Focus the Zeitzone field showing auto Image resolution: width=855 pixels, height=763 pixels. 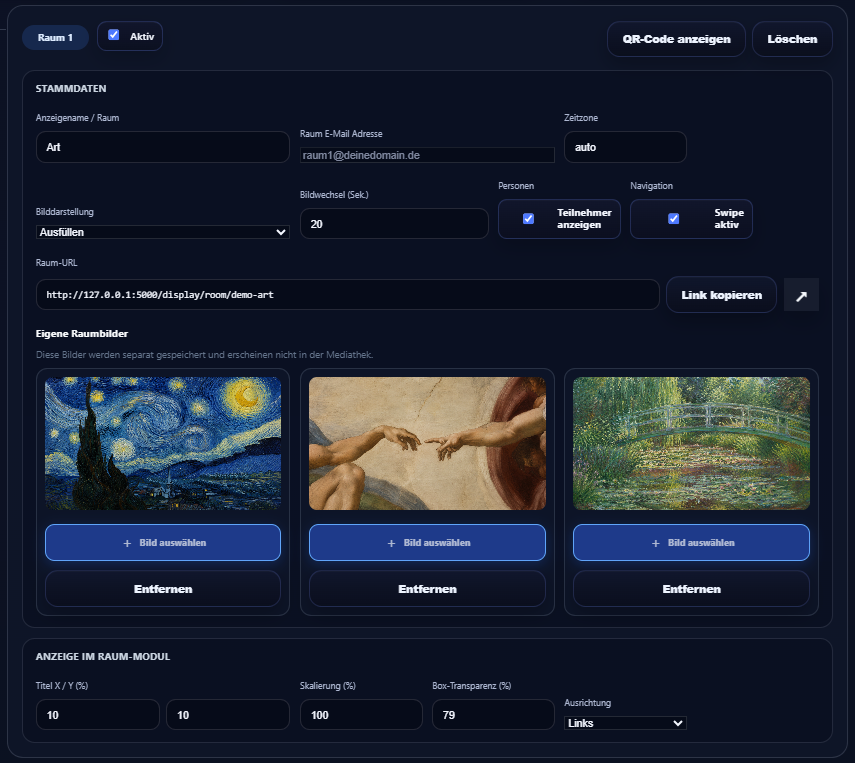tap(625, 147)
